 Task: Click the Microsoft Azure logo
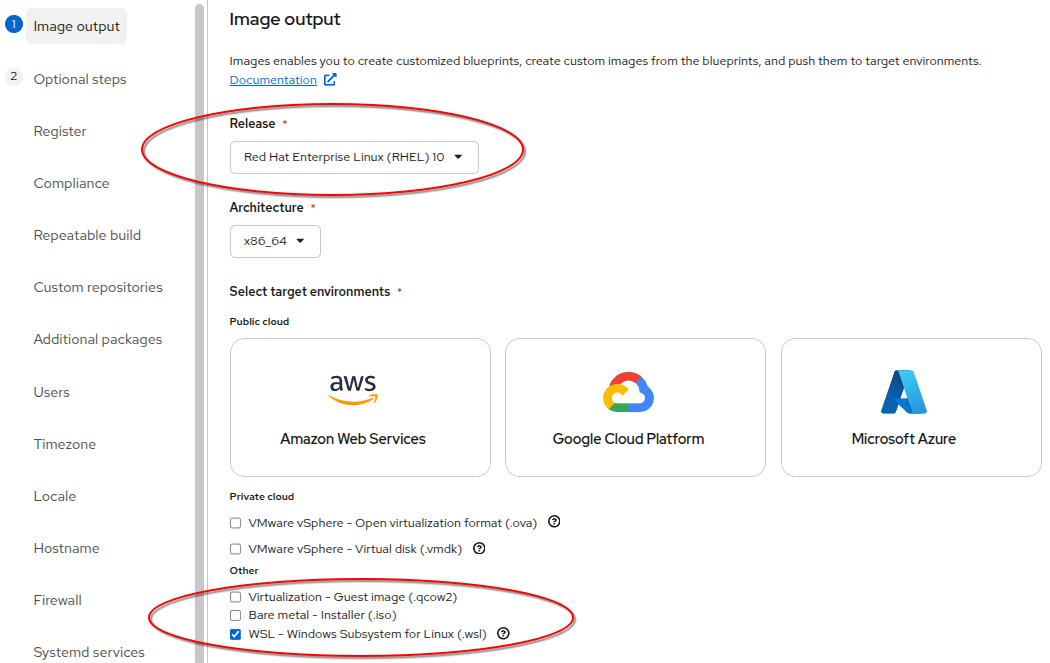(x=903, y=392)
